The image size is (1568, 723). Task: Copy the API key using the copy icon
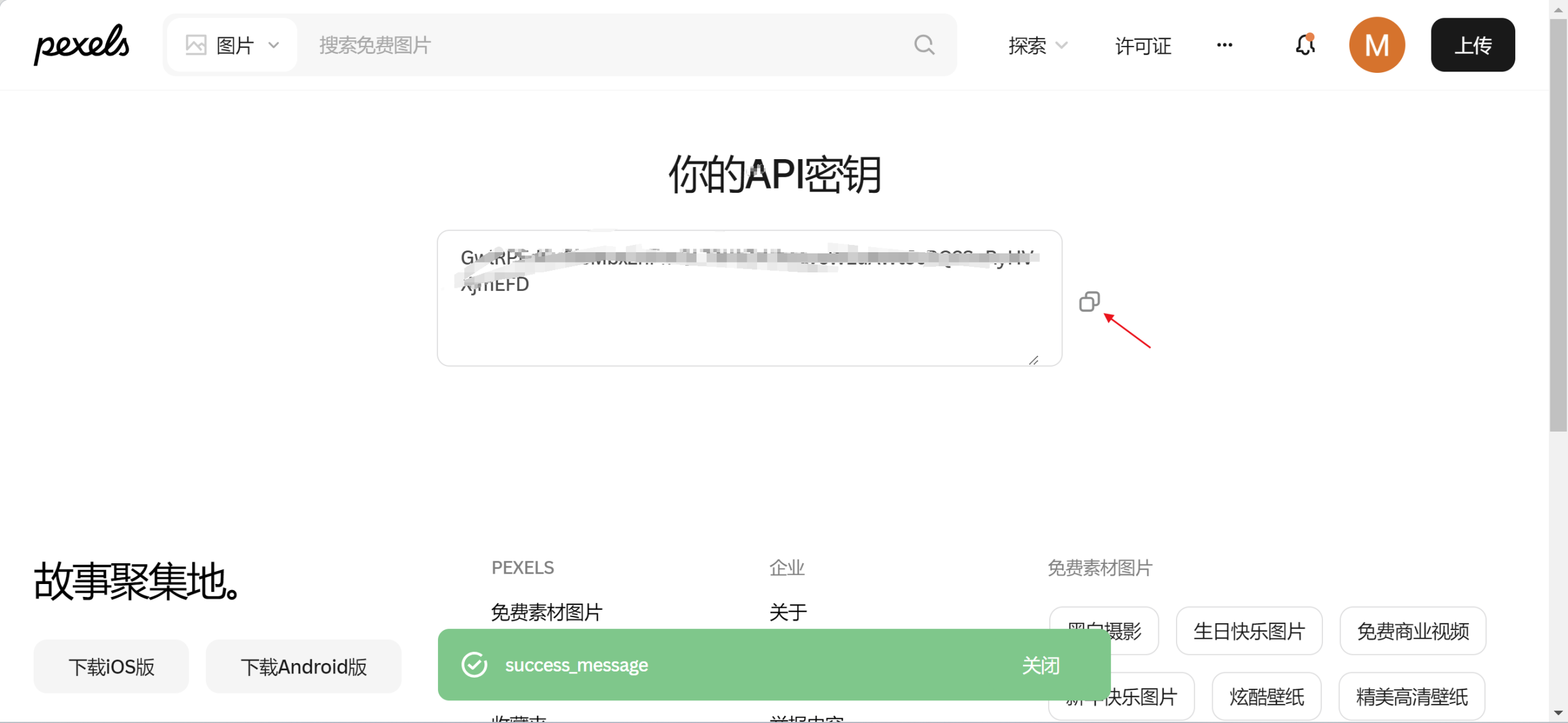tap(1088, 301)
